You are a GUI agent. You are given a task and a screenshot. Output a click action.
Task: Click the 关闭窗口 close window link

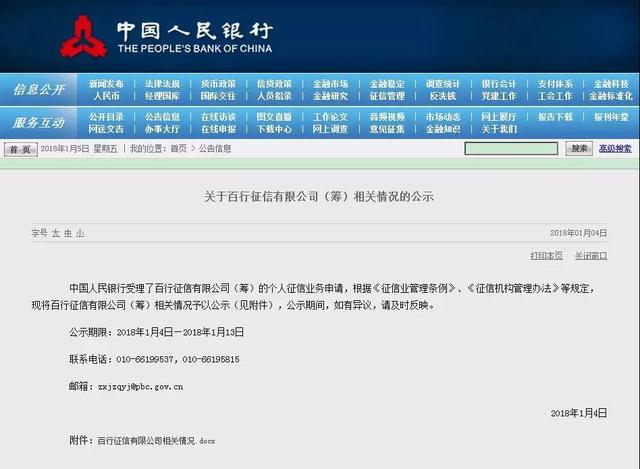pos(591,256)
